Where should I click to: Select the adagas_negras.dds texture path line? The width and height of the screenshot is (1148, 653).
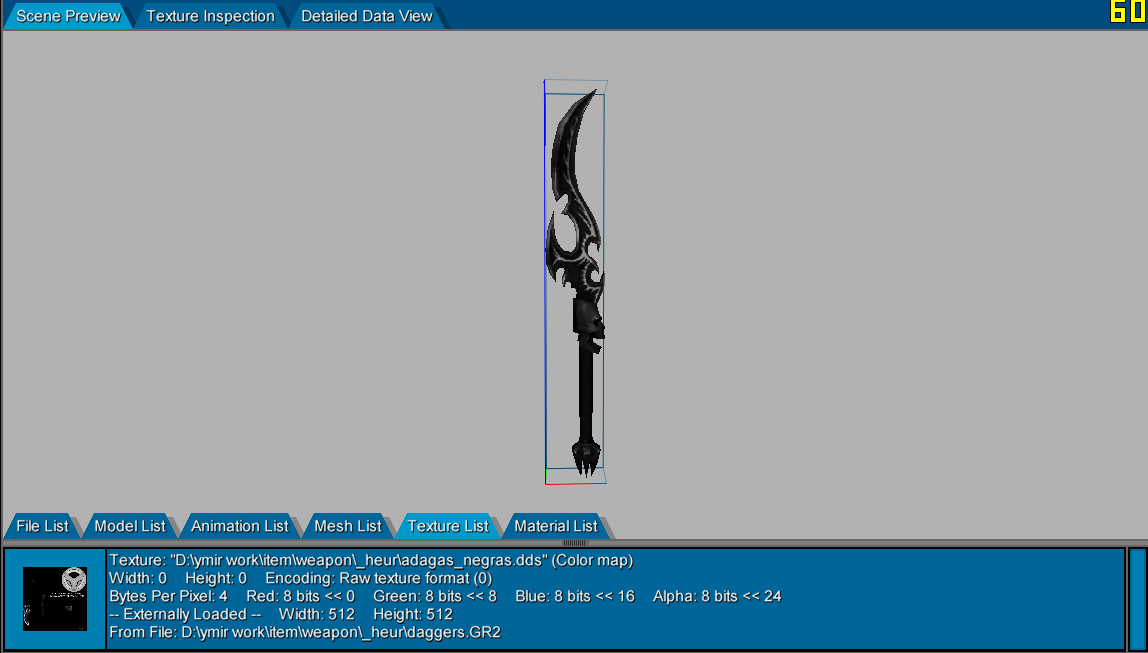pos(370,561)
